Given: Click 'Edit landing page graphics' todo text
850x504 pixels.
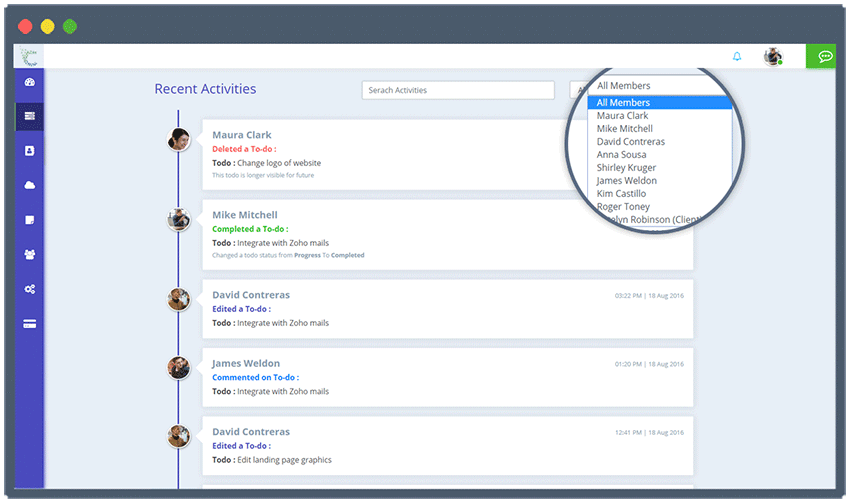Looking at the screenshot, I should (284, 460).
